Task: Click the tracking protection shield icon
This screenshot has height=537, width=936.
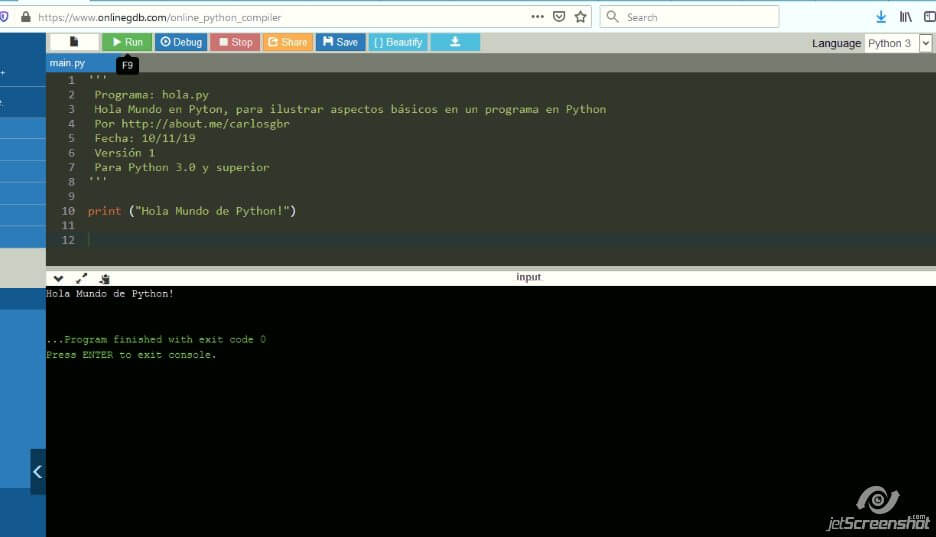Action: (x=4, y=17)
